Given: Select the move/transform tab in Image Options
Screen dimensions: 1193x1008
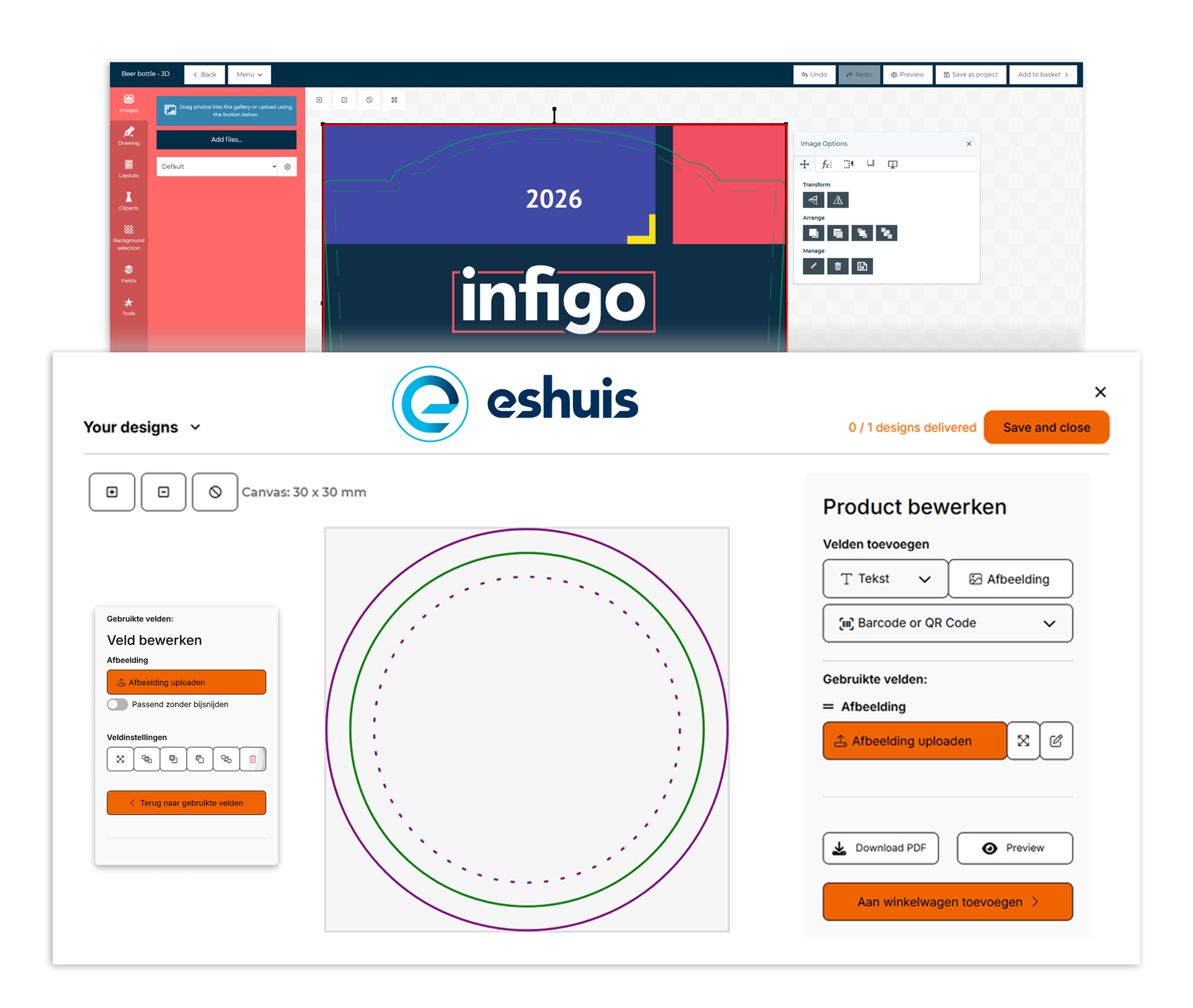Looking at the screenshot, I should [805, 164].
